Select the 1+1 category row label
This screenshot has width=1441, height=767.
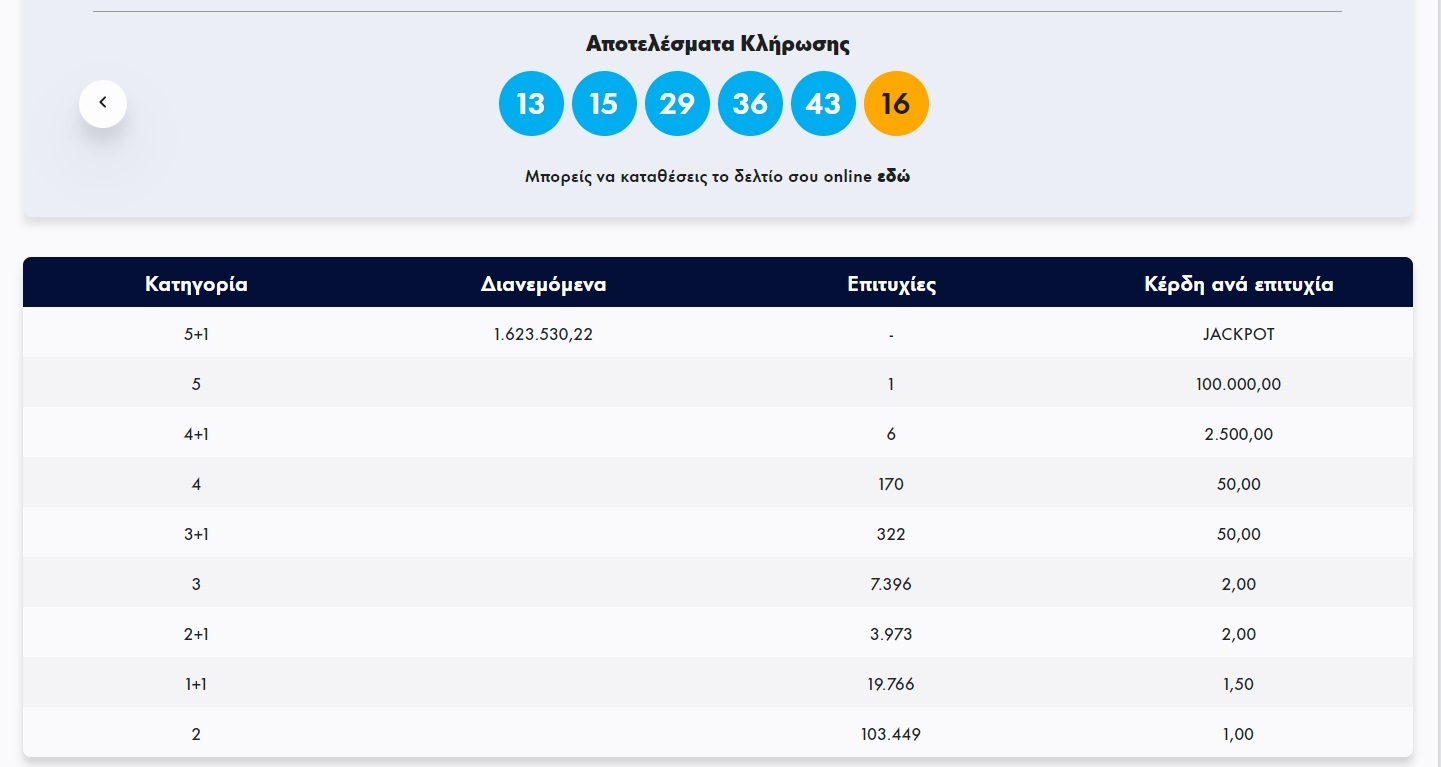196,684
